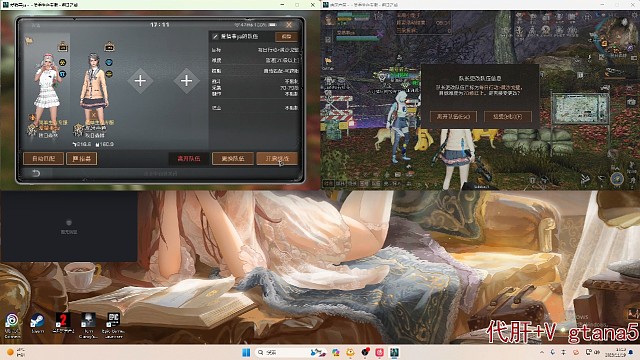Image resolution: width=640 pixels, height=360 pixels.
Task: Click the back arrow in team panel
Action: [36, 173]
